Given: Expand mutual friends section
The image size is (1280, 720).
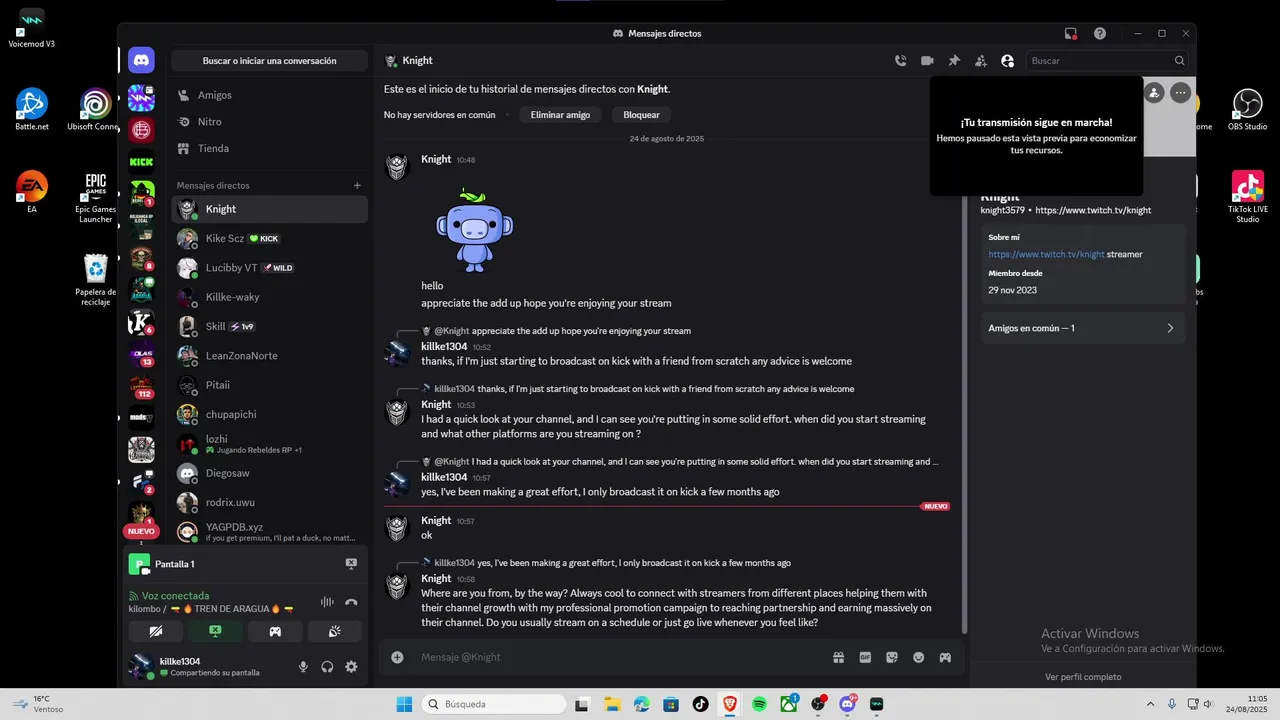Looking at the screenshot, I should tap(1083, 328).
